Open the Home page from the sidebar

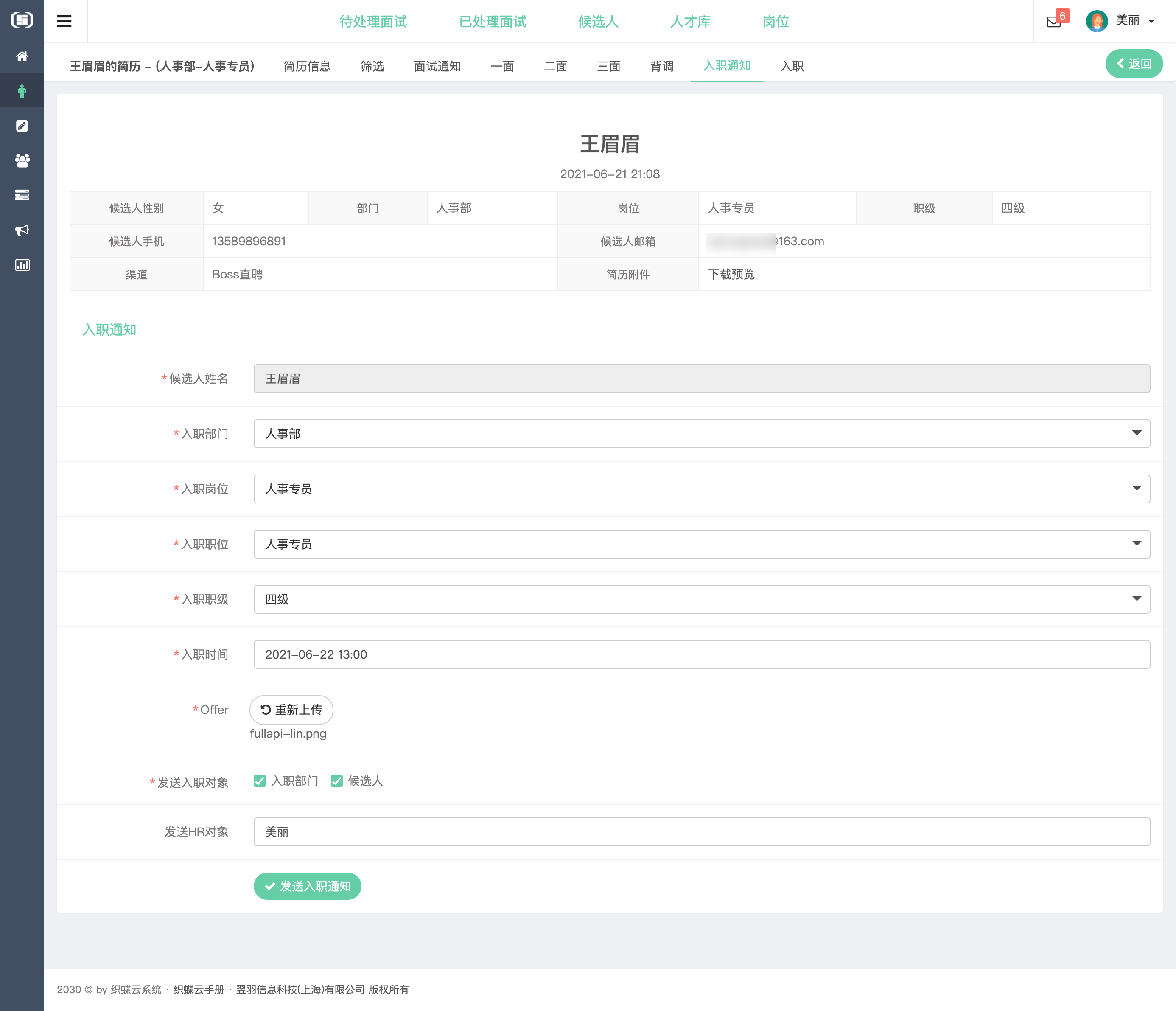(22, 56)
